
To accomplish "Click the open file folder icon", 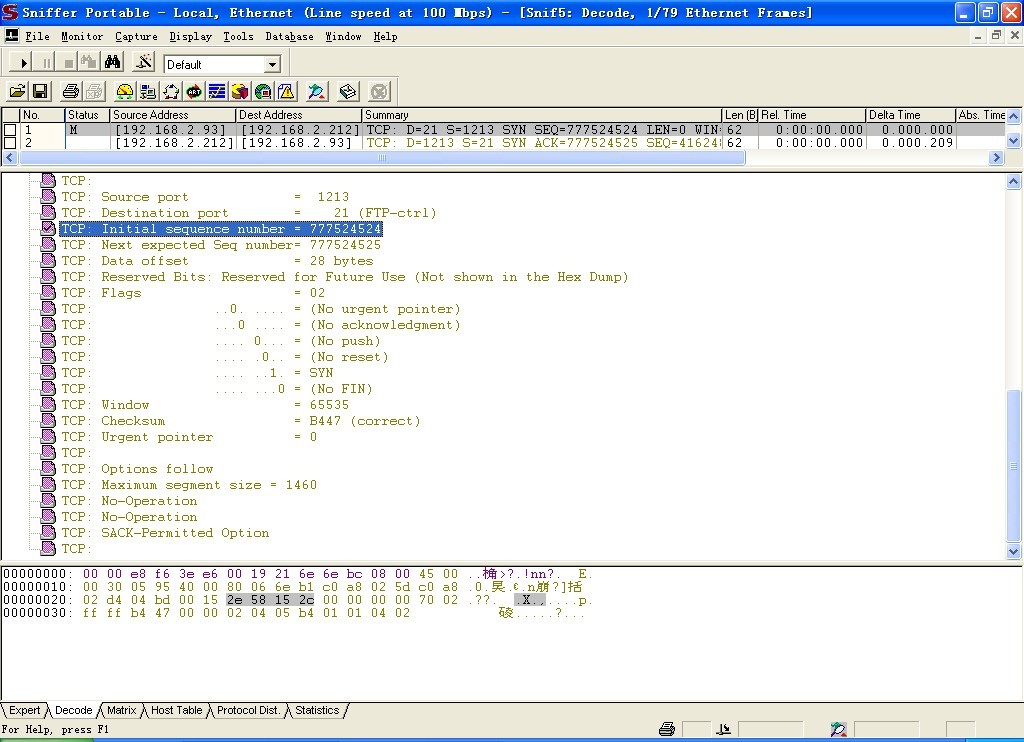I will [17, 91].
